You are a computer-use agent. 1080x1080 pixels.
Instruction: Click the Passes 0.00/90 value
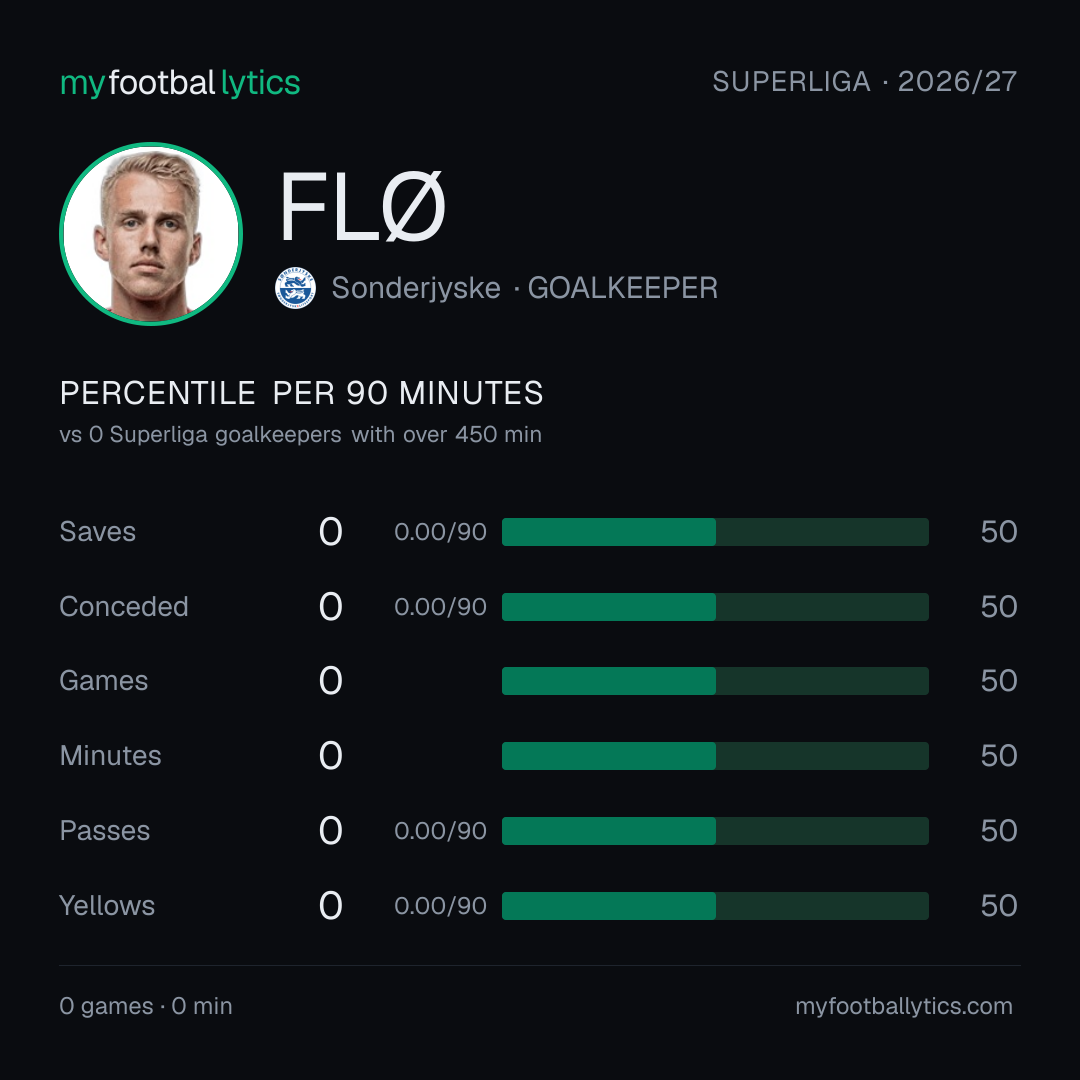click(440, 831)
